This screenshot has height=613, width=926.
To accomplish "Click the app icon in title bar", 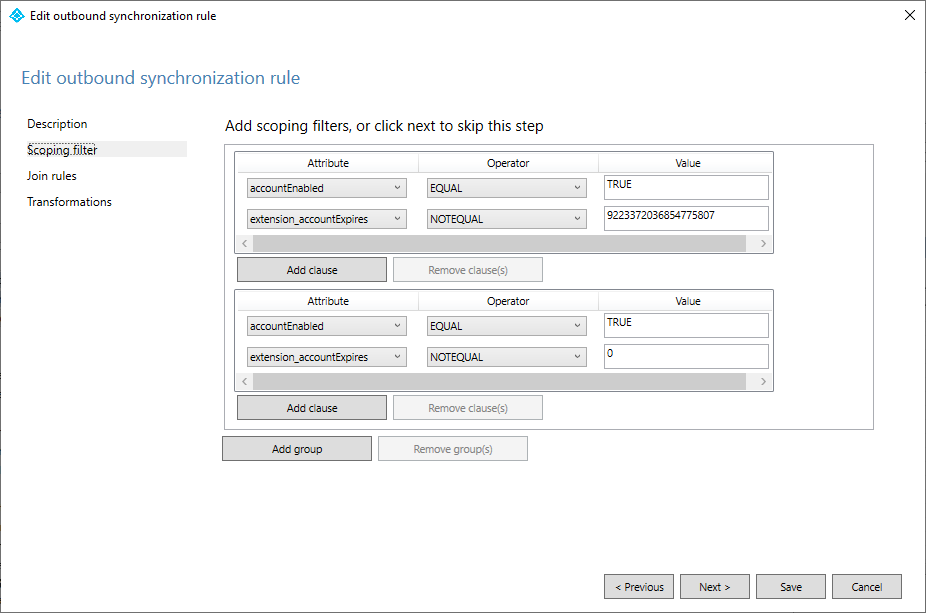I will [16, 16].
